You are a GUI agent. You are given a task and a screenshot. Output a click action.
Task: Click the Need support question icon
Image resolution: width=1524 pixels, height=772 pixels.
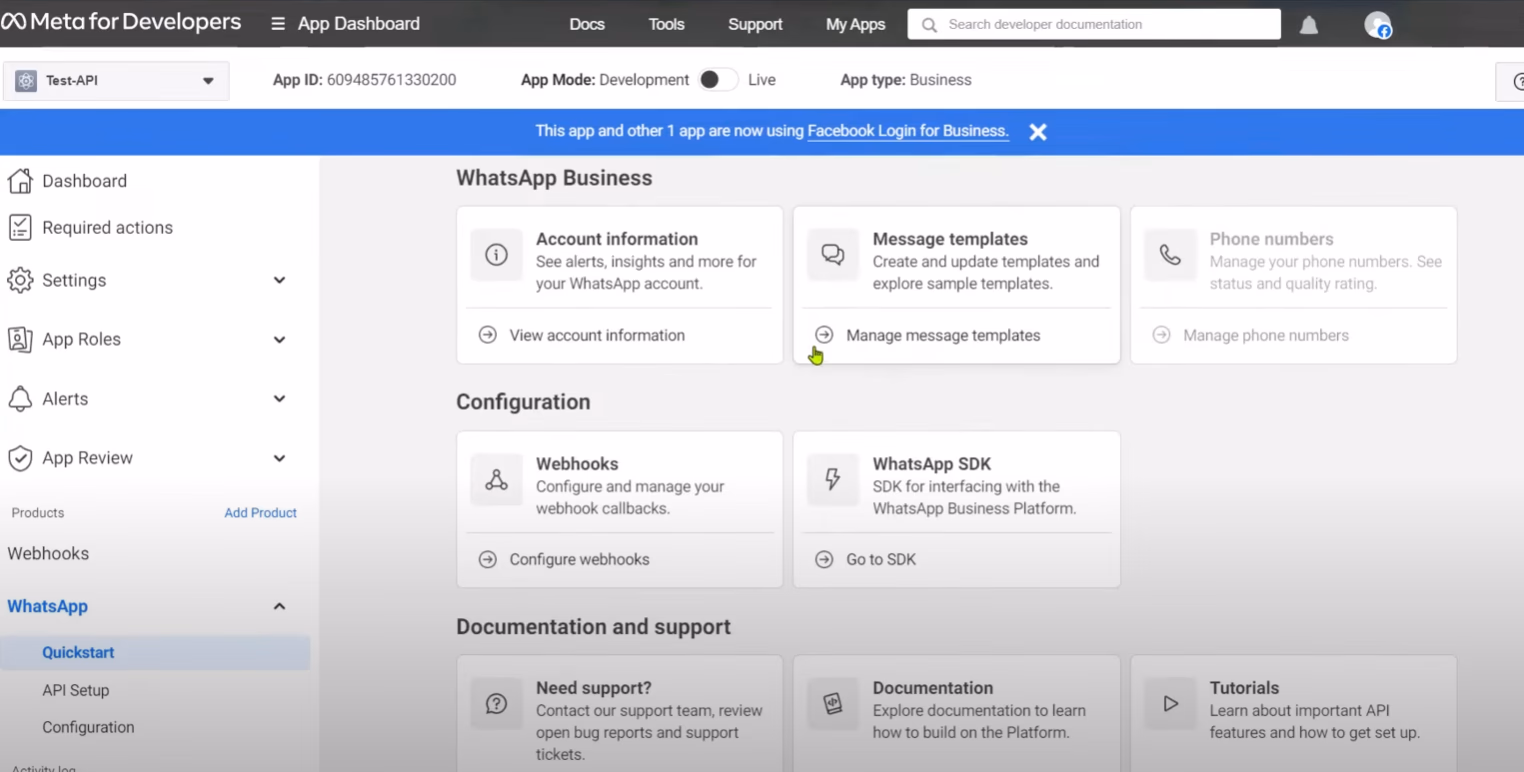point(496,704)
